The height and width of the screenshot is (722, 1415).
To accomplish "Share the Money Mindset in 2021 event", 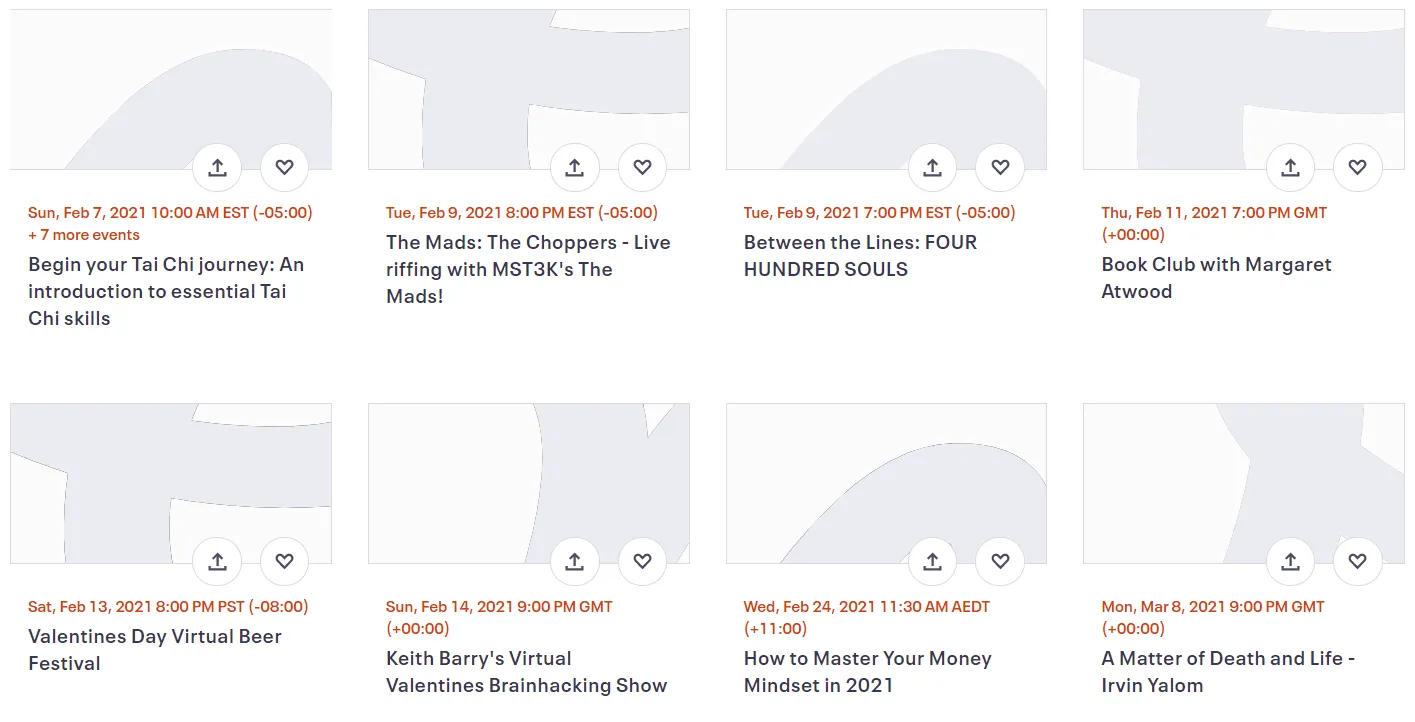I will point(932,561).
